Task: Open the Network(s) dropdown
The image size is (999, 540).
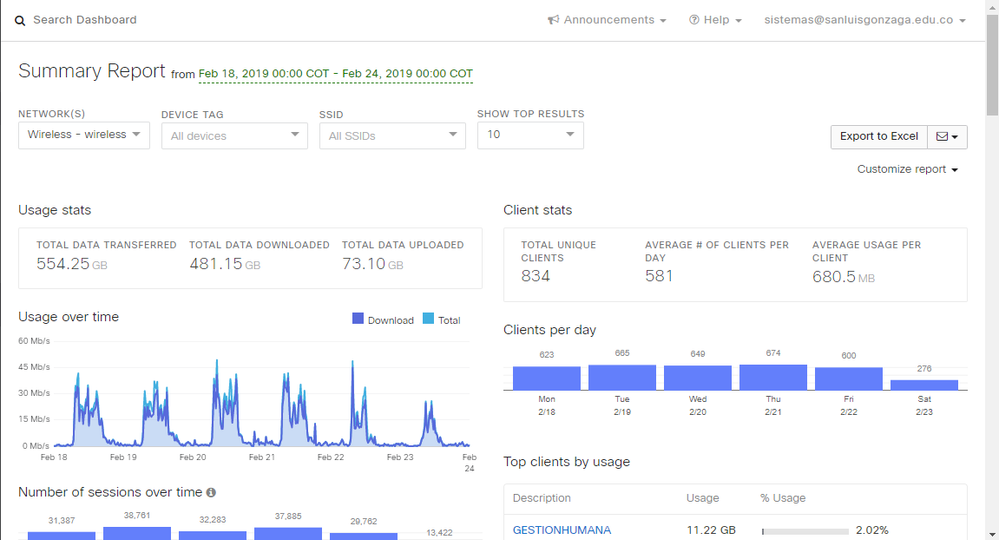Action: point(84,135)
